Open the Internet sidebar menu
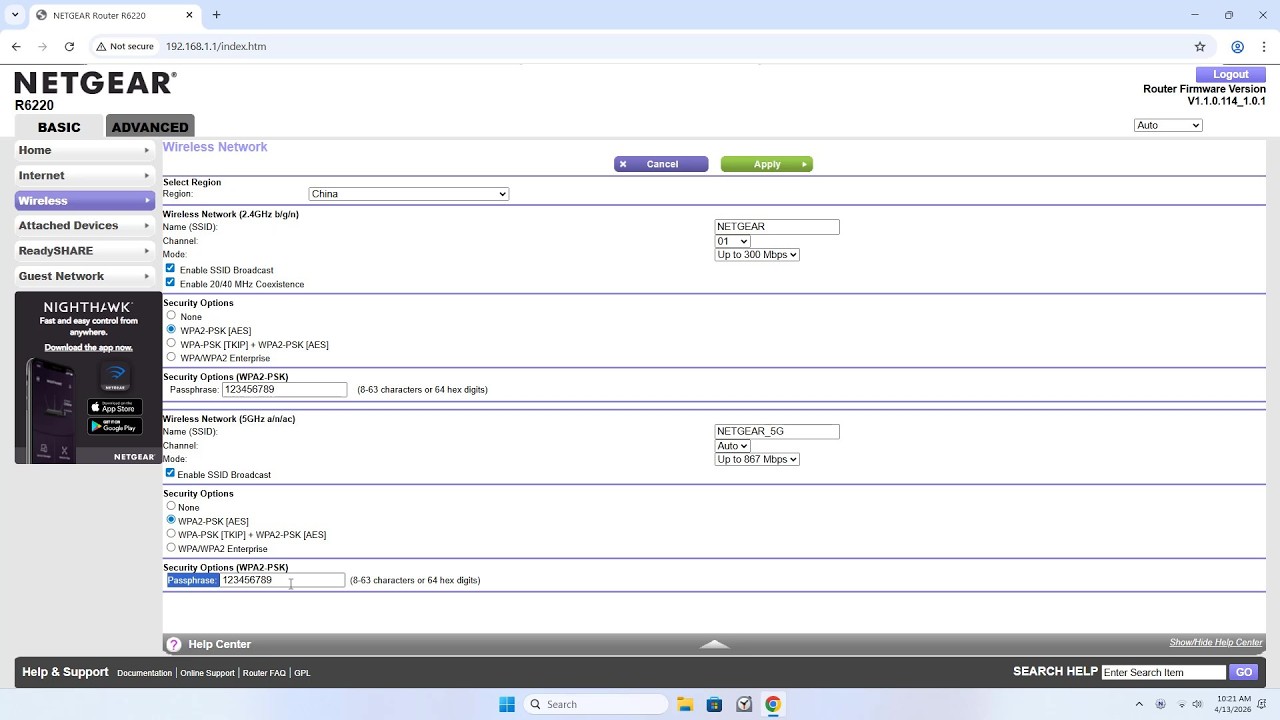 [85, 175]
